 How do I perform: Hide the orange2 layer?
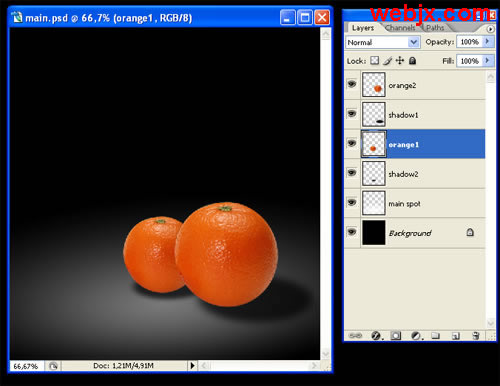(352, 84)
